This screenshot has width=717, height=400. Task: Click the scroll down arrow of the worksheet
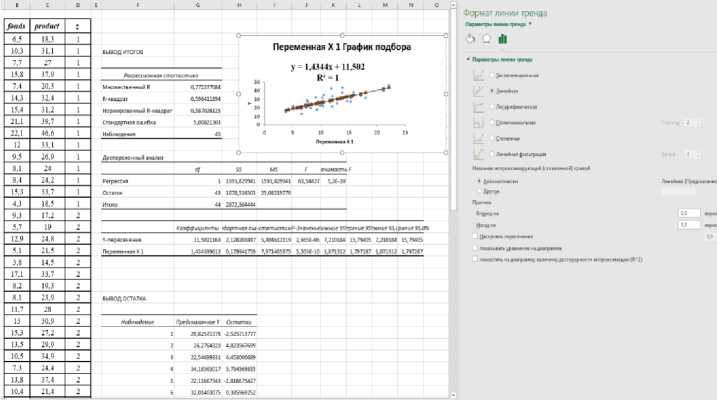[x=453, y=395]
